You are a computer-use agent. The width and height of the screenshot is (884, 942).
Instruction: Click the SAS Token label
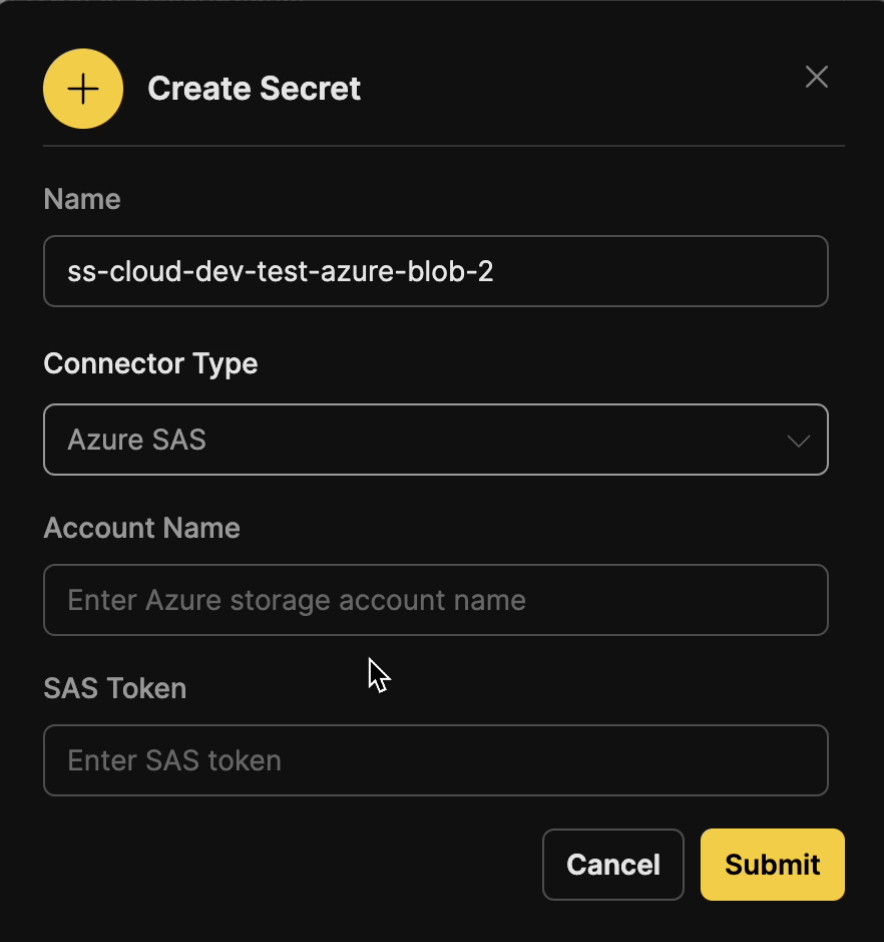115,688
